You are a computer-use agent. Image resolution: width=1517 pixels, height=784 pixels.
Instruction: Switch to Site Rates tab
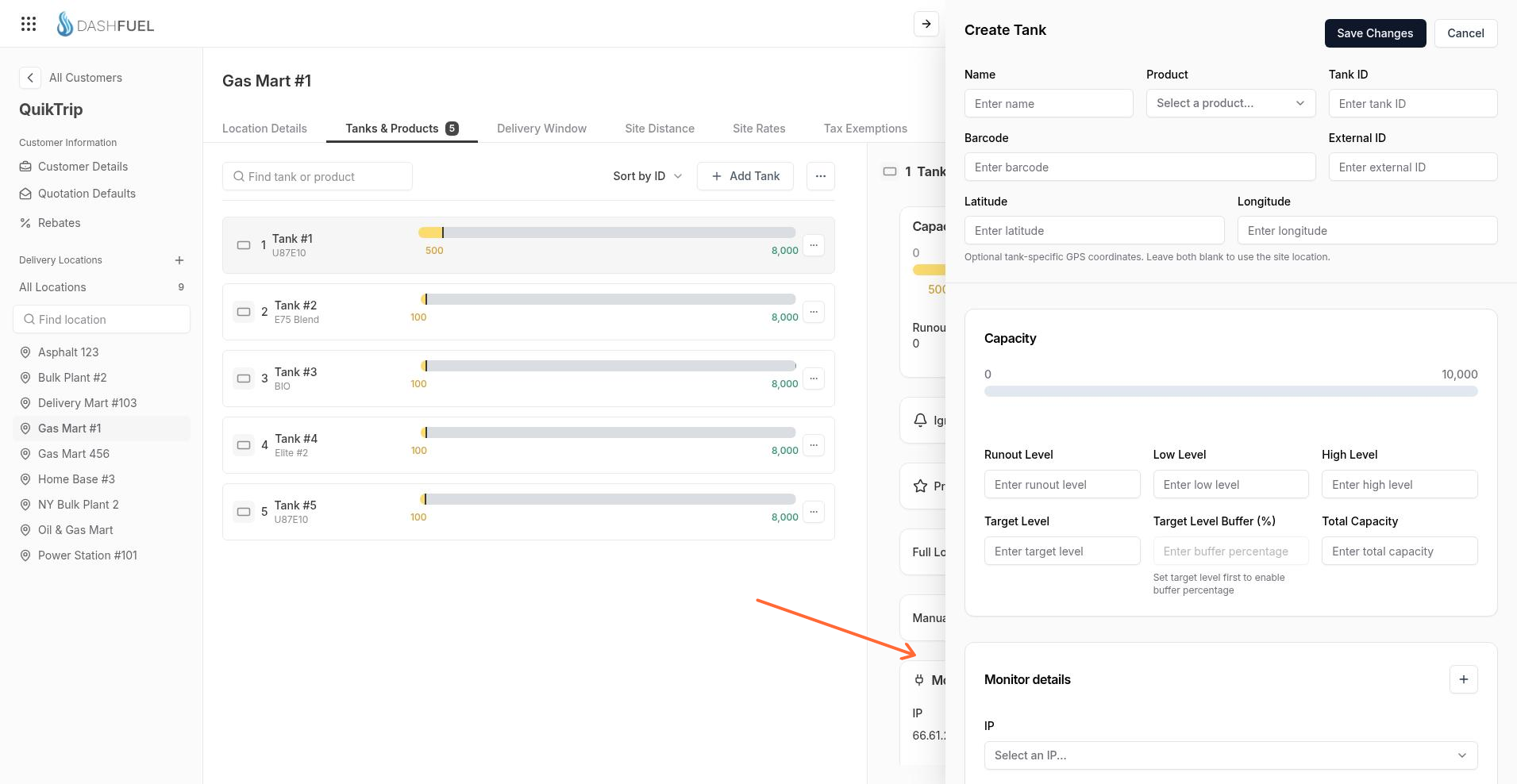click(759, 129)
